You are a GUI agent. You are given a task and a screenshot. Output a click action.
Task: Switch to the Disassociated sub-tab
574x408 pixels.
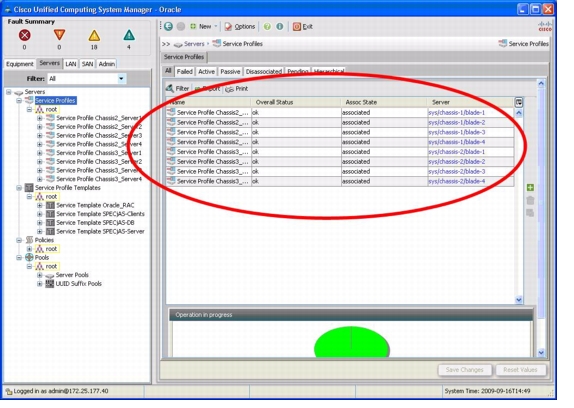(264, 72)
